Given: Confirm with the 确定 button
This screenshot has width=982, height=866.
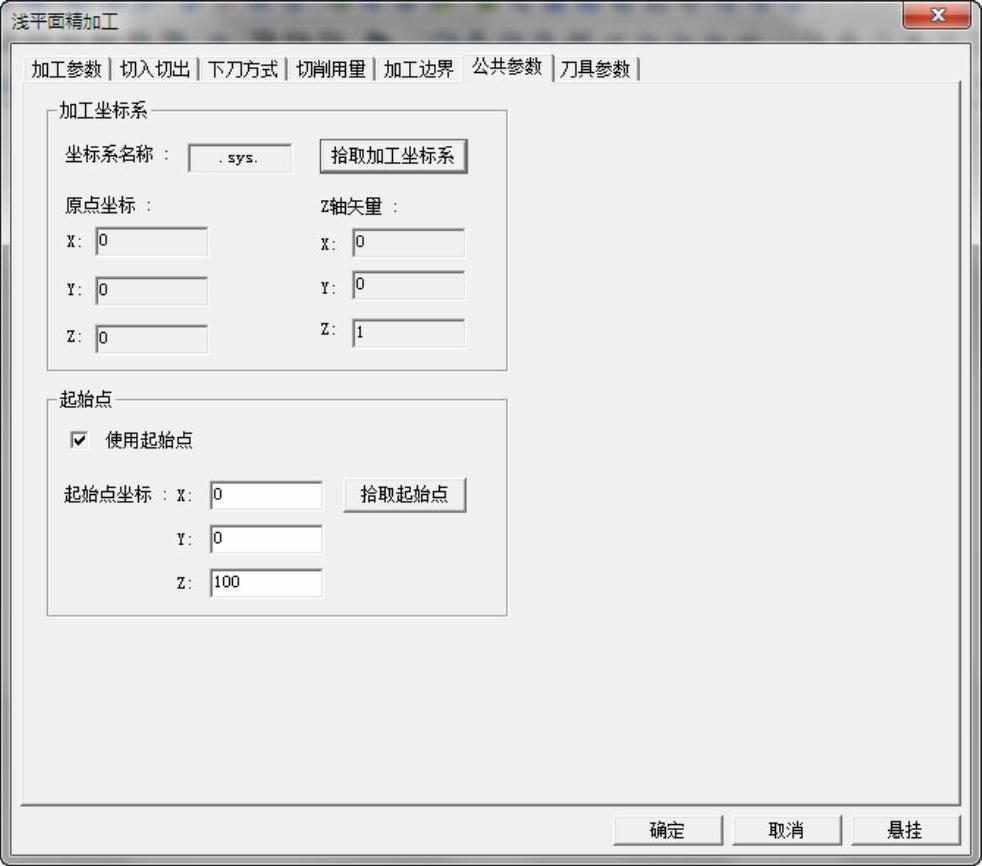Looking at the screenshot, I should click(668, 830).
